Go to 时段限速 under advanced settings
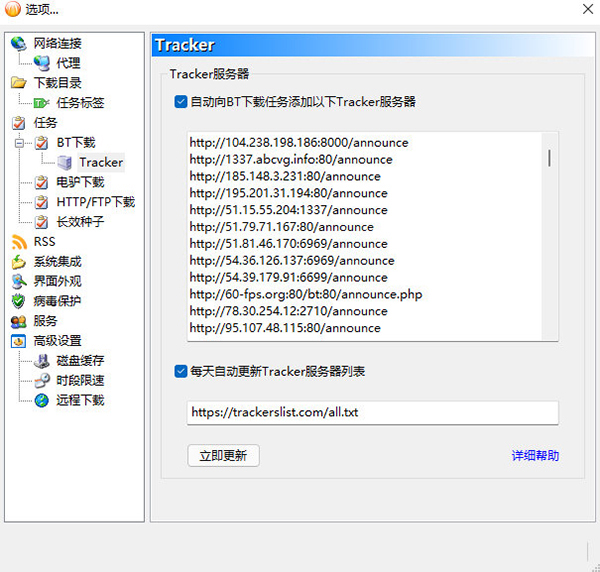 click(80, 380)
